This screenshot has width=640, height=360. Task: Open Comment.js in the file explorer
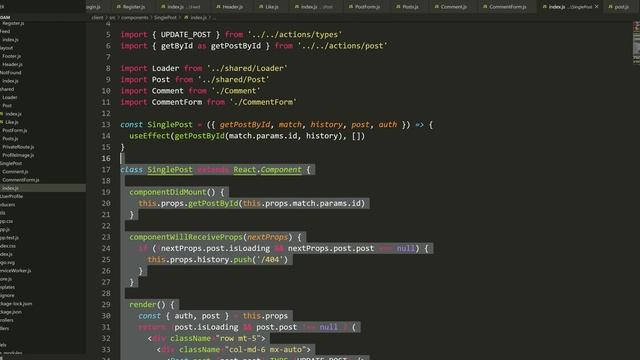[x=15, y=171]
